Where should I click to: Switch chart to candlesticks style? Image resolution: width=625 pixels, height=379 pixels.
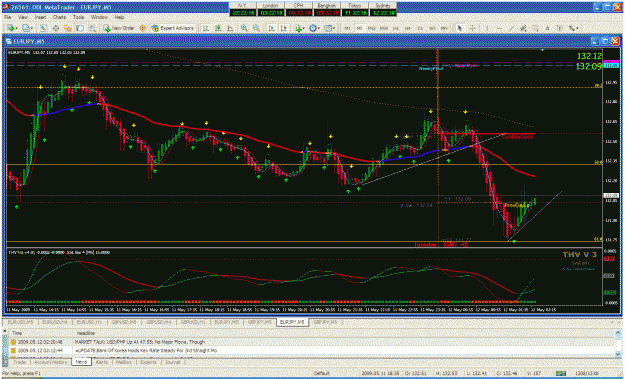218,28
